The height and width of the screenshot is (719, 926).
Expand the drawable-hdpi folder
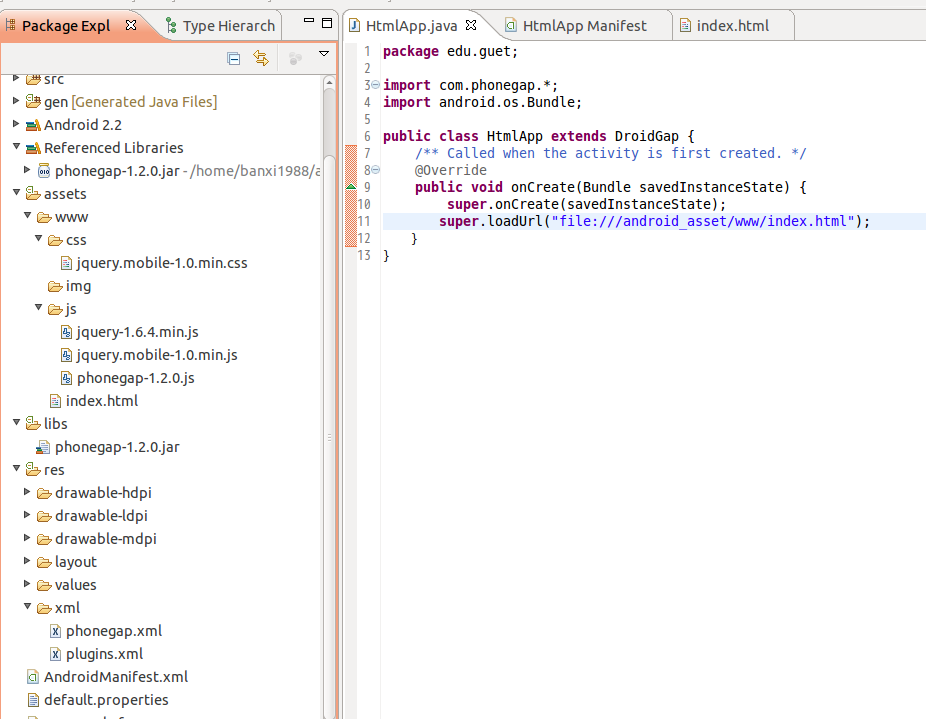tap(27, 492)
